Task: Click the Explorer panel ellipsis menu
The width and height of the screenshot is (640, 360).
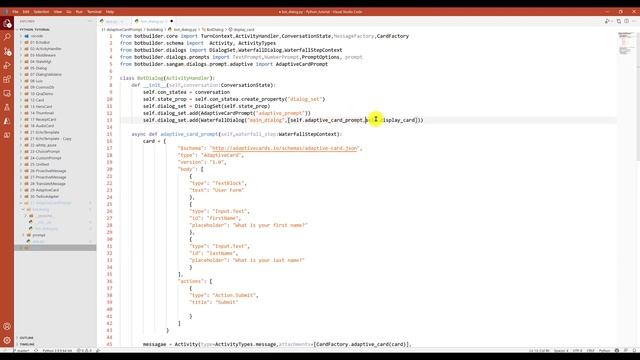Action: (90, 21)
